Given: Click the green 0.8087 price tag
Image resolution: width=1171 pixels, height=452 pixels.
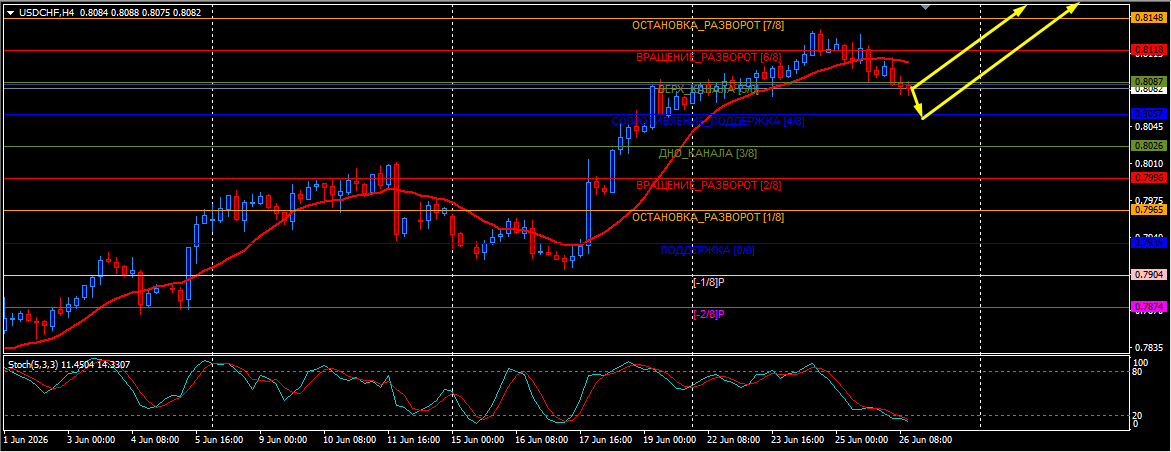Looking at the screenshot, I should click(1149, 81).
